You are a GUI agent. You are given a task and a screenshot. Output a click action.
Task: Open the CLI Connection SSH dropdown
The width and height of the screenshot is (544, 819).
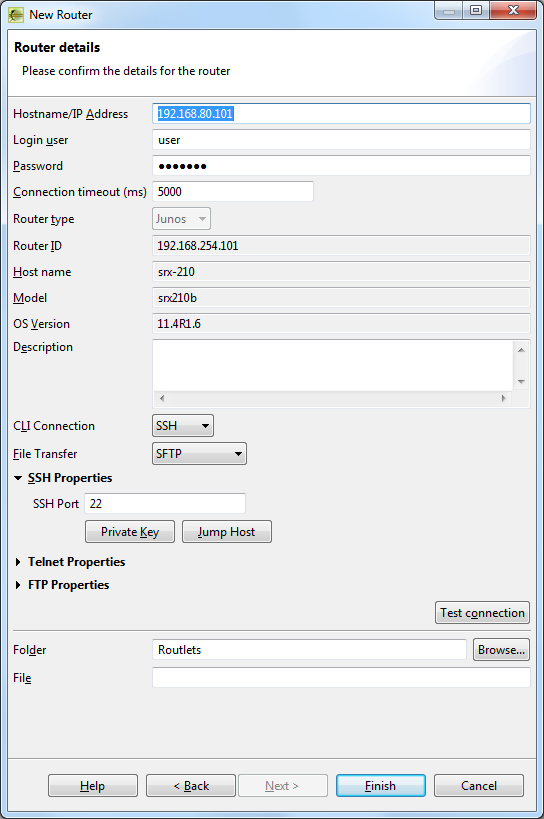click(183, 426)
